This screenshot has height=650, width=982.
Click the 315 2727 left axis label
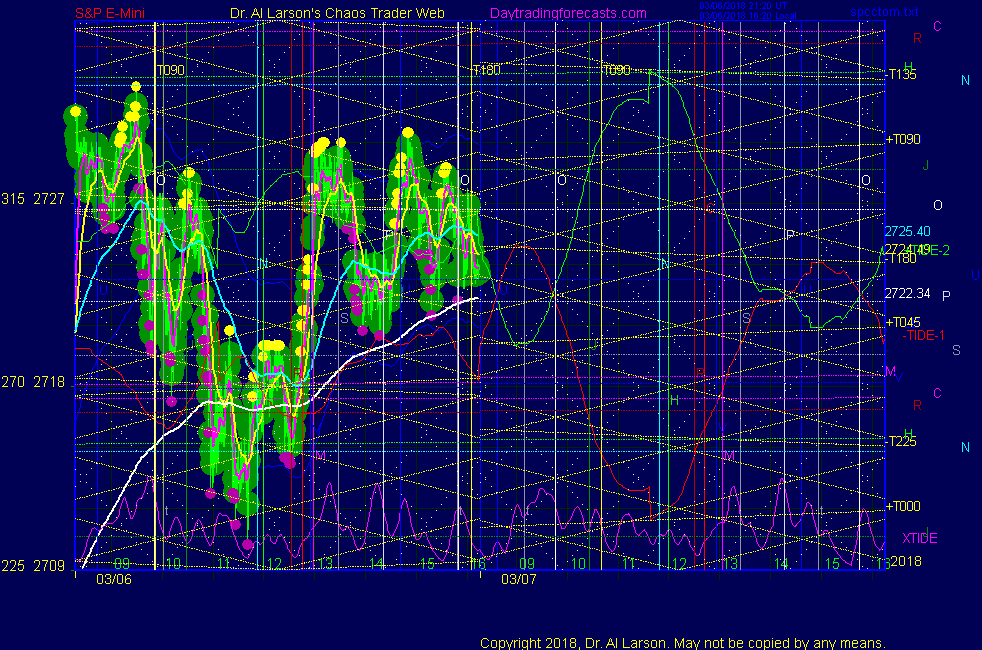coord(35,199)
